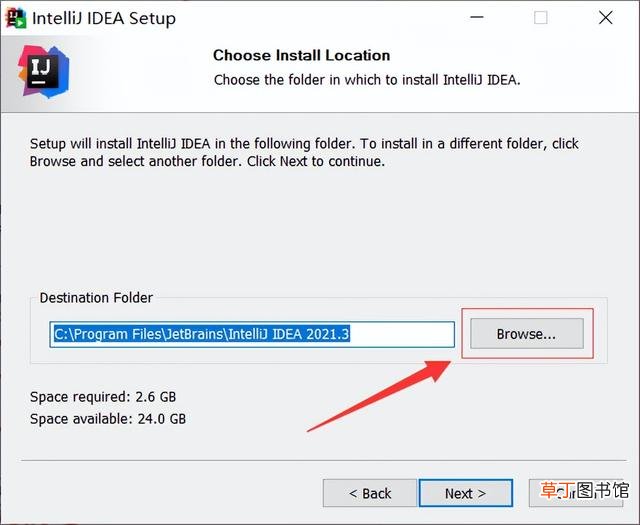This screenshot has height=525, width=640.
Task: Click the IntelliJ IDEA title bar icon
Action: coord(16,18)
